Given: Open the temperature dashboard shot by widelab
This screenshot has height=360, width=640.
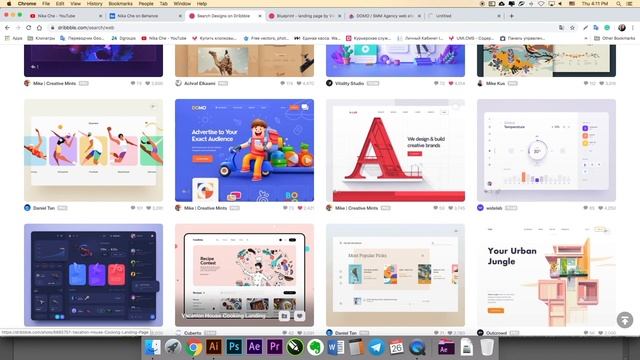Looking at the screenshot, I should [547, 150].
